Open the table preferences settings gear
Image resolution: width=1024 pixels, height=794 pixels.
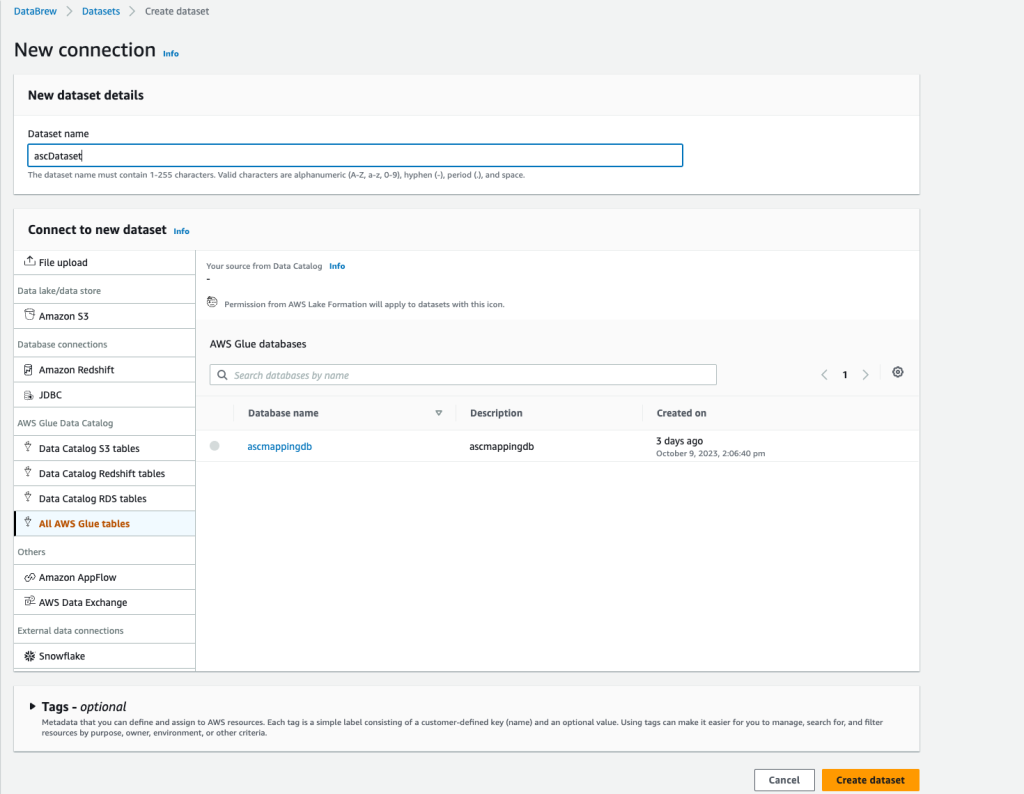point(897,372)
